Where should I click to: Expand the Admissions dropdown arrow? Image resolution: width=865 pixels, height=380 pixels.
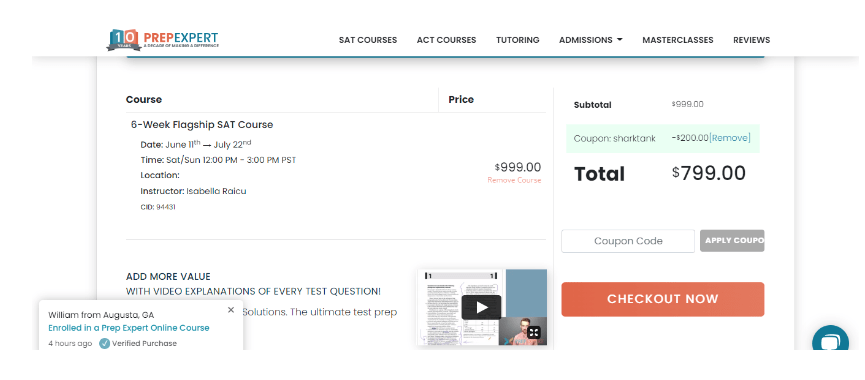(x=620, y=40)
